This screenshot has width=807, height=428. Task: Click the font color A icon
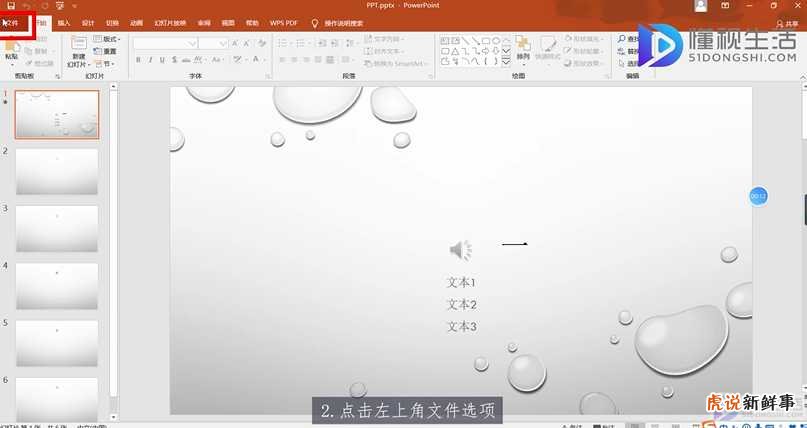[x=257, y=60]
